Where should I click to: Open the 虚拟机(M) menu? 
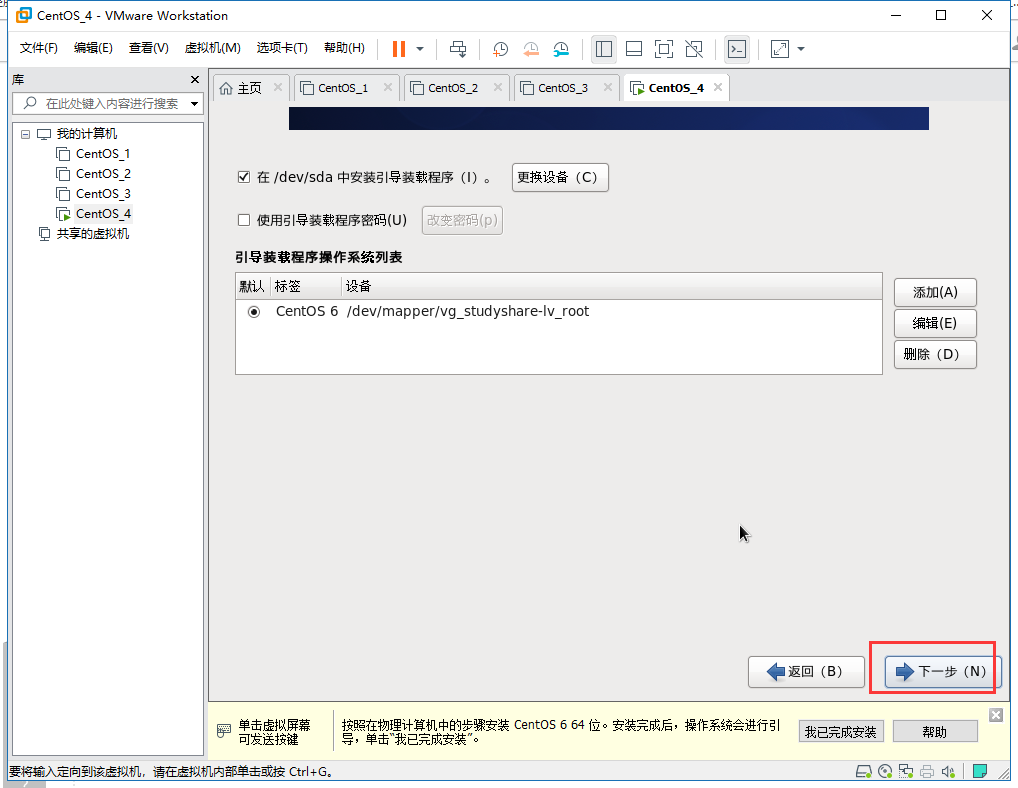212,48
